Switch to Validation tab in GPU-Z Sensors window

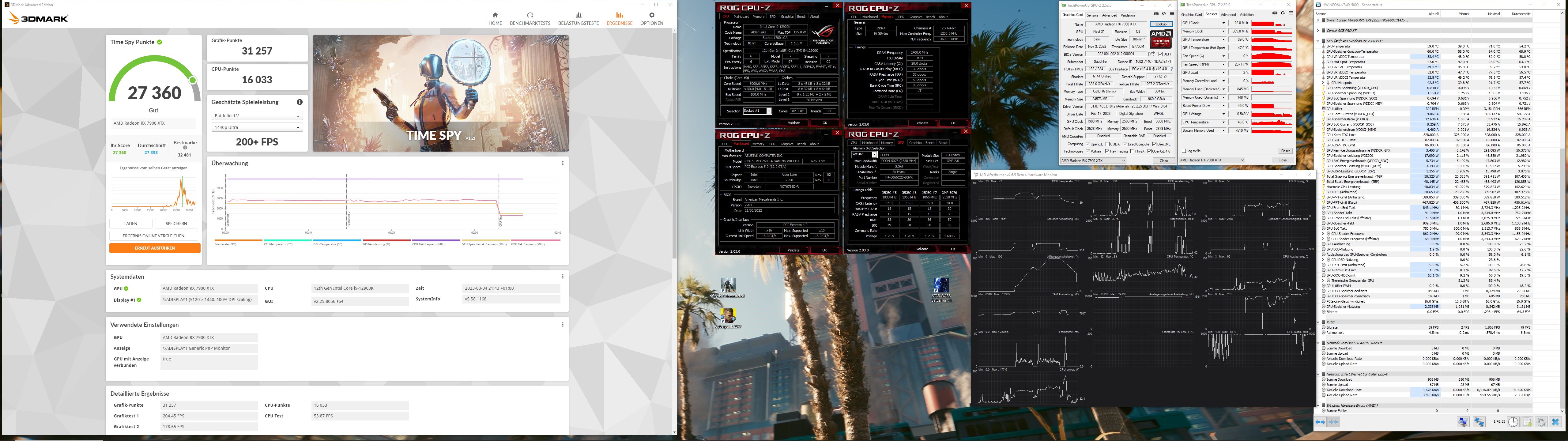tap(1247, 15)
